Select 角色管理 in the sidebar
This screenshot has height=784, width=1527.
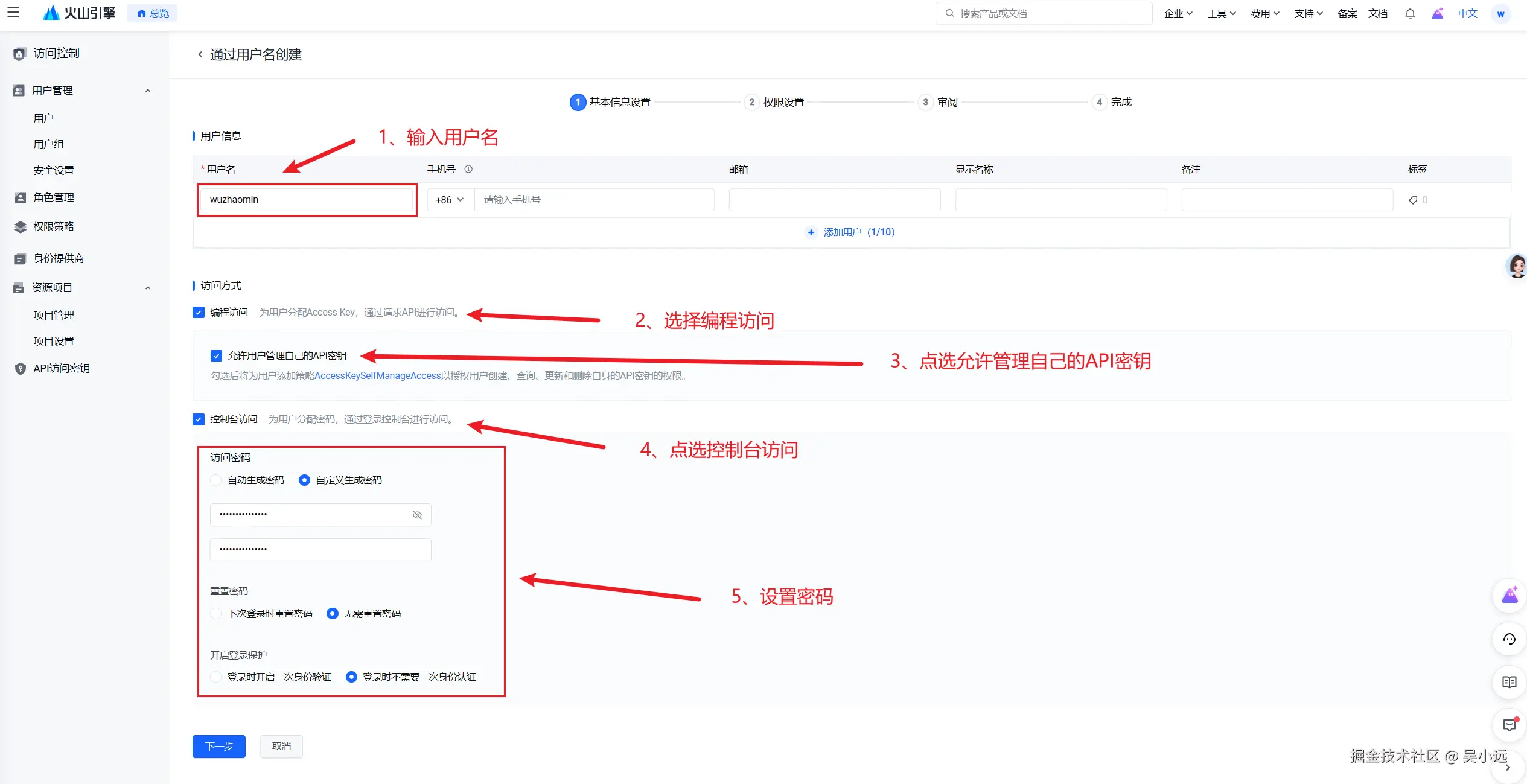click(x=54, y=196)
